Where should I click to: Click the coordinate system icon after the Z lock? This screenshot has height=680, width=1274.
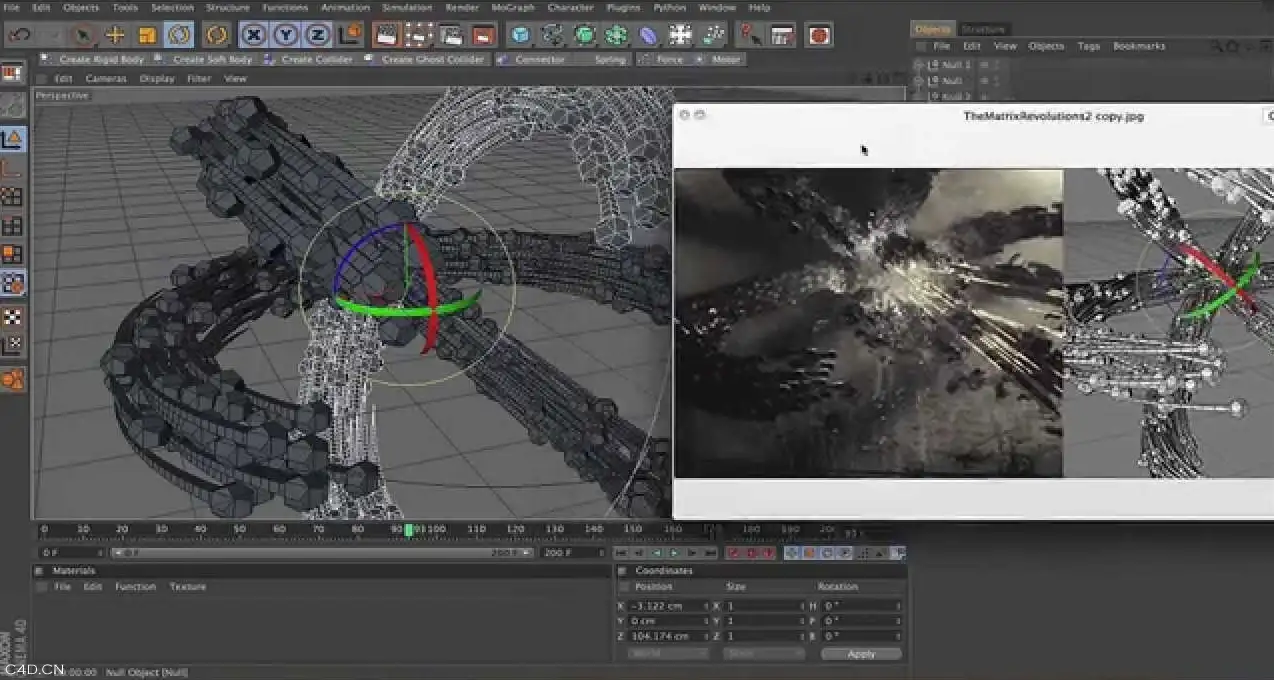[349, 35]
